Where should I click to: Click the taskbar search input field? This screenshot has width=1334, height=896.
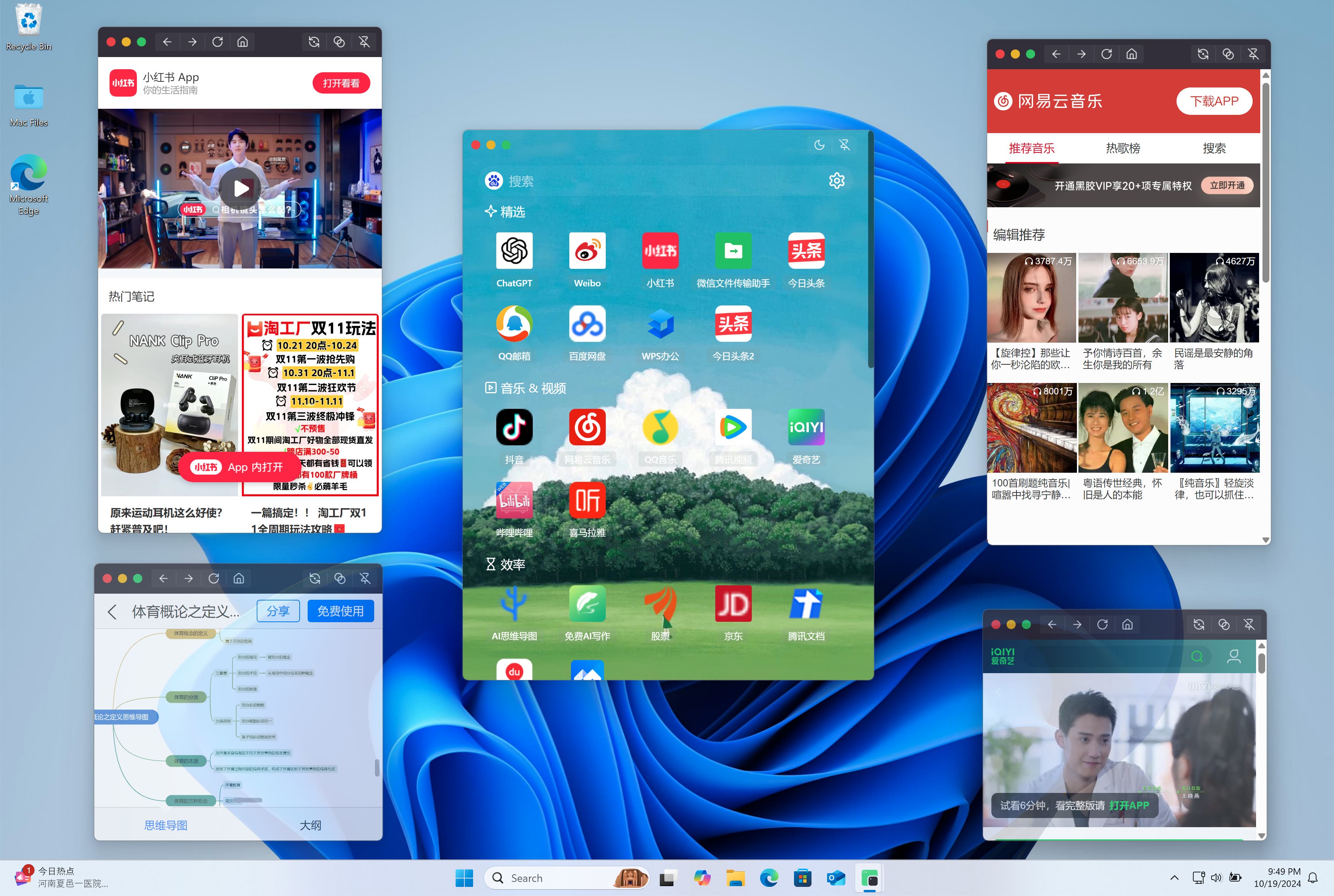(560, 878)
